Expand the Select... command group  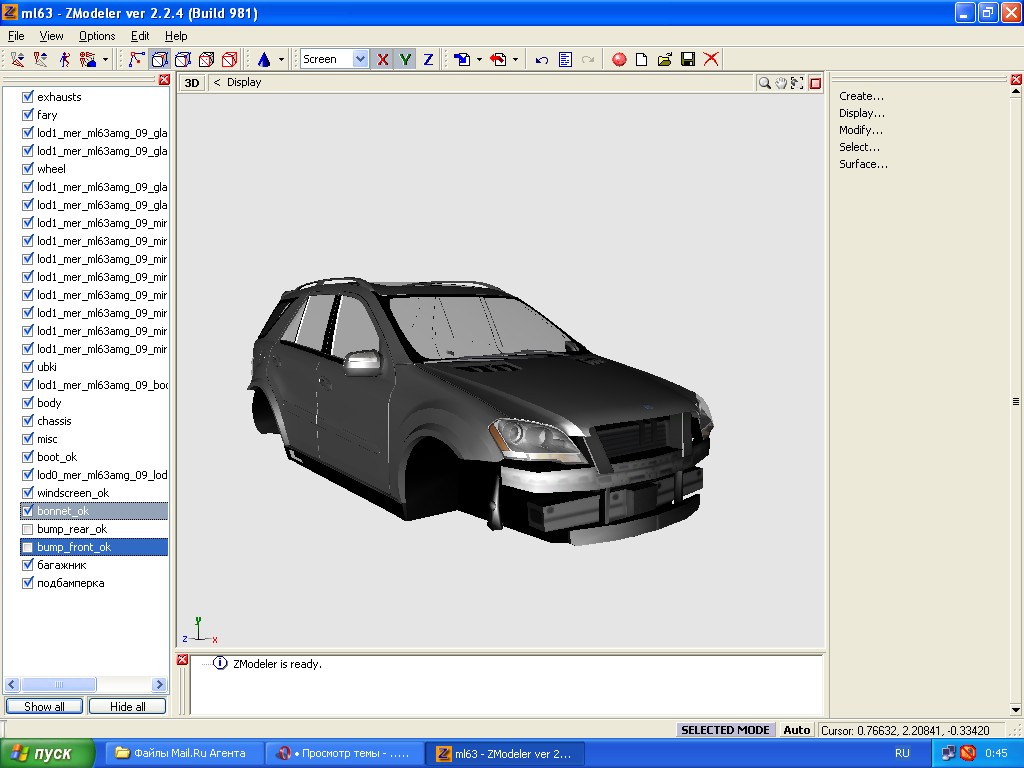click(859, 147)
